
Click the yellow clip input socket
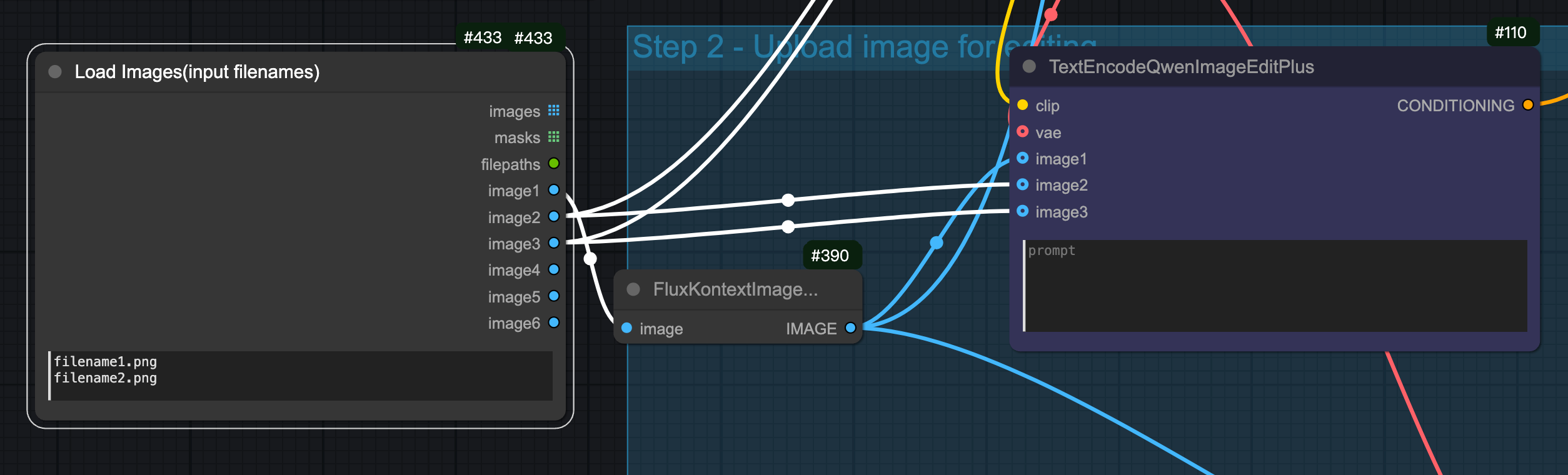click(1023, 105)
